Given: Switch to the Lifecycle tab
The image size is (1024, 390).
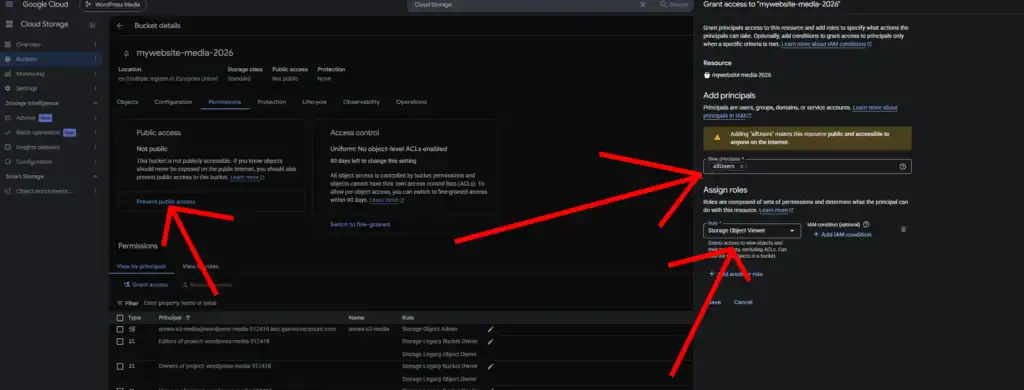Looking at the screenshot, I should tap(314, 102).
